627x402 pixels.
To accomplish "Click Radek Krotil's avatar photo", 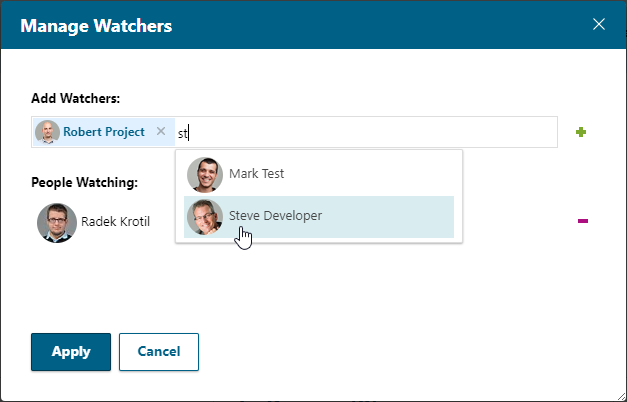I will (57, 223).
